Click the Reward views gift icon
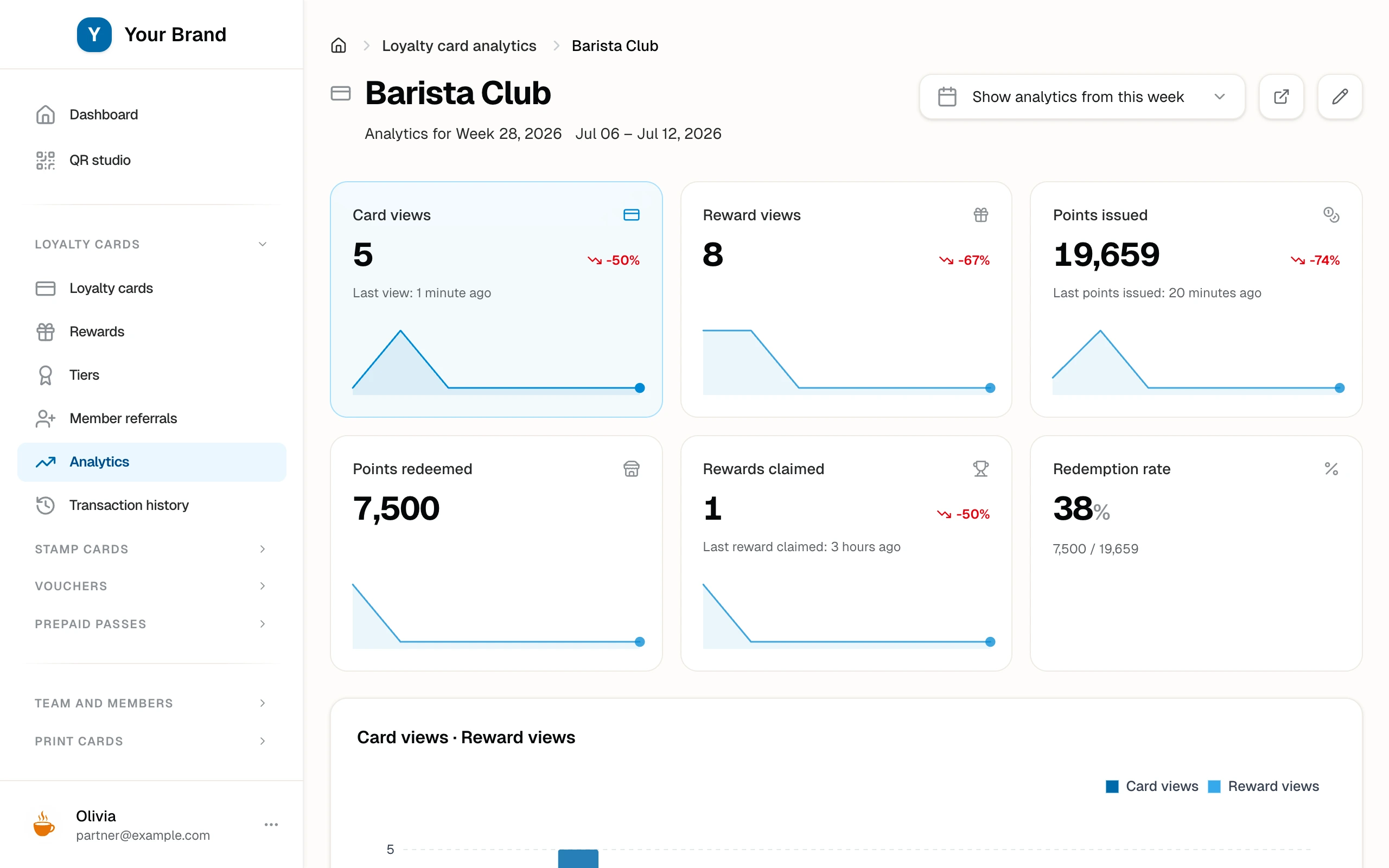The image size is (1389, 868). coord(981,215)
